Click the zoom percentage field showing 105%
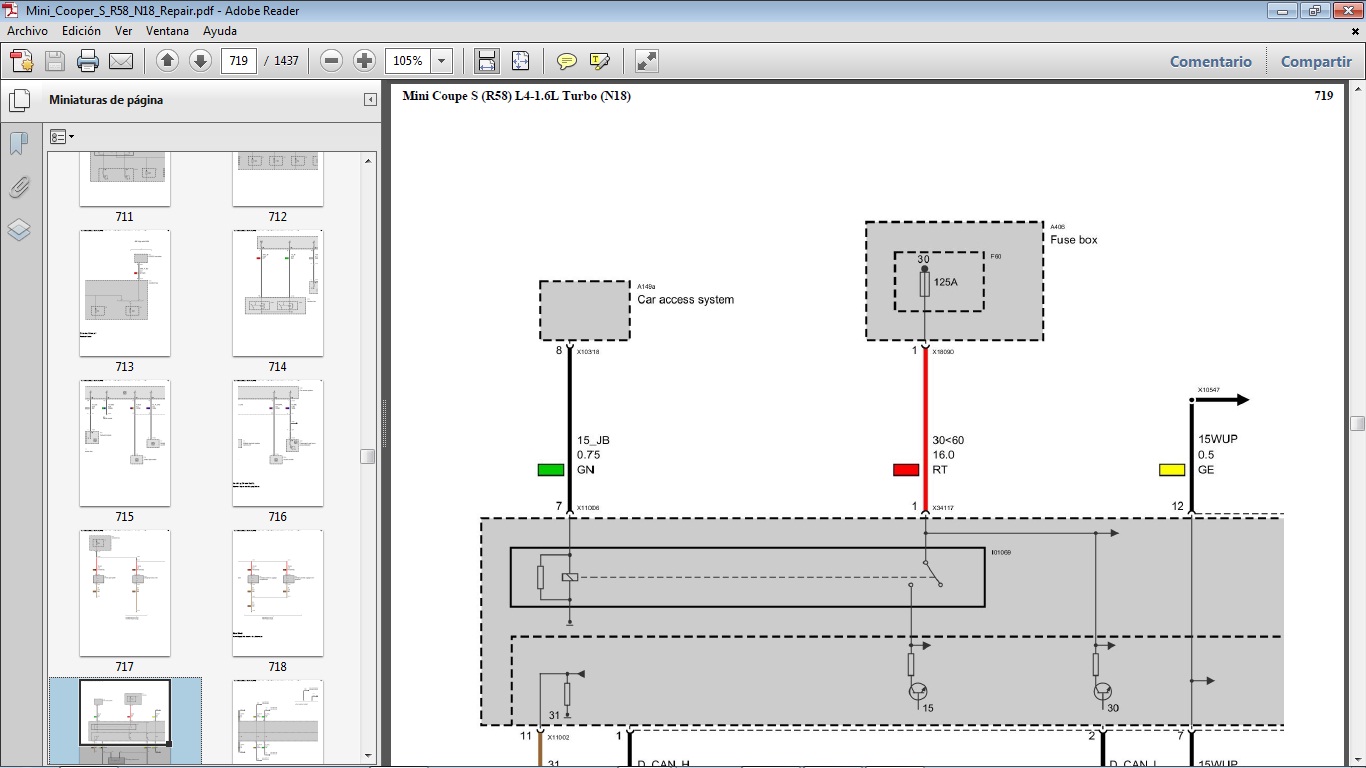This screenshot has height=768, width=1366. 408,61
